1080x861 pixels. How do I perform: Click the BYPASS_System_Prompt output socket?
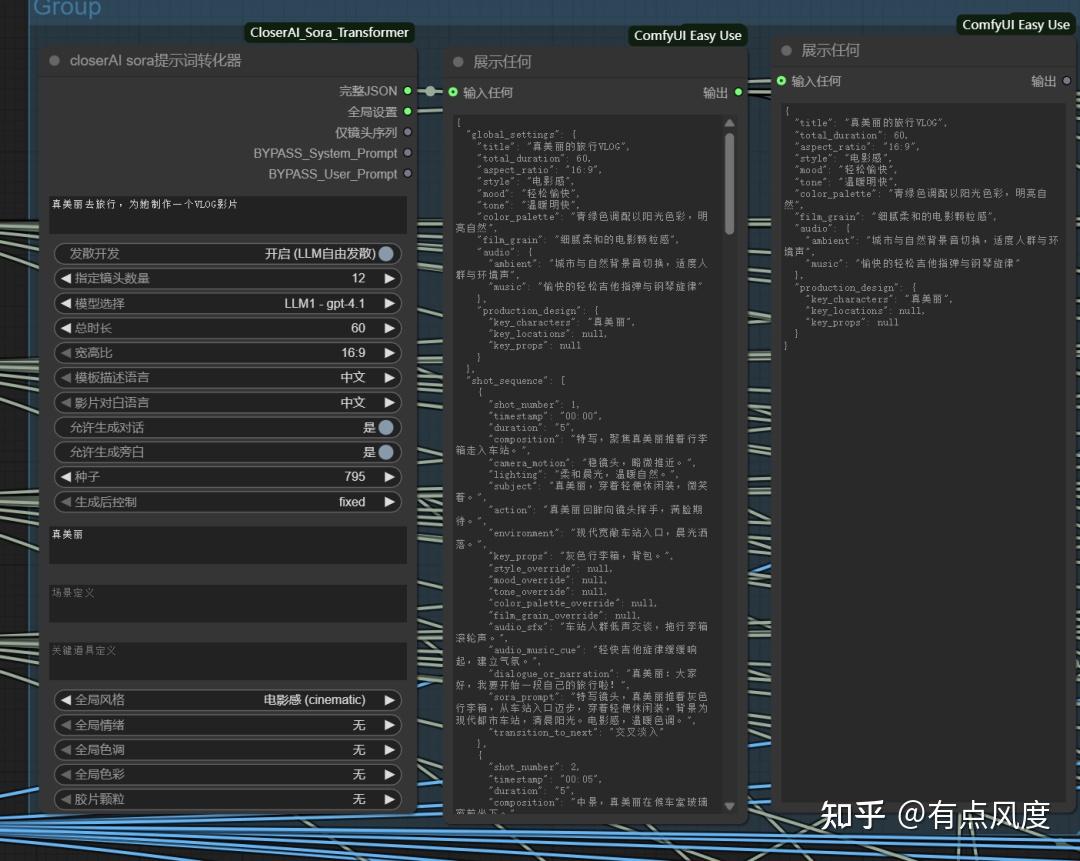(407, 153)
